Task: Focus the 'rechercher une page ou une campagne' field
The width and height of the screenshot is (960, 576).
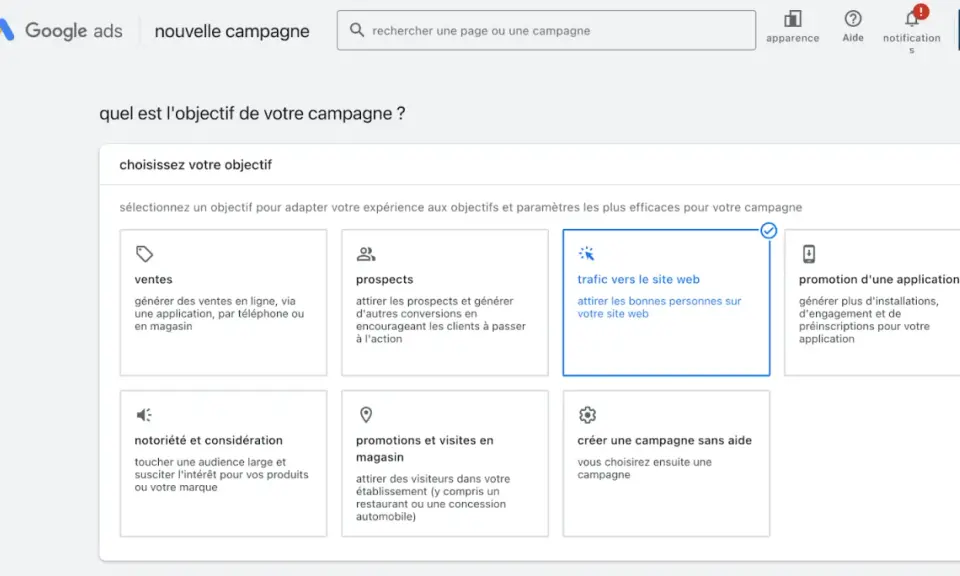Action: pos(546,30)
